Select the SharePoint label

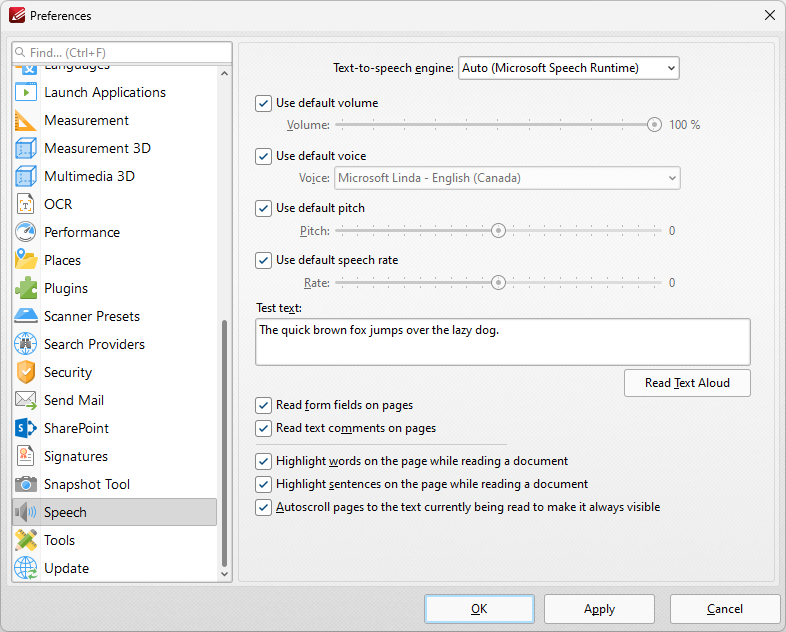pos(76,428)
